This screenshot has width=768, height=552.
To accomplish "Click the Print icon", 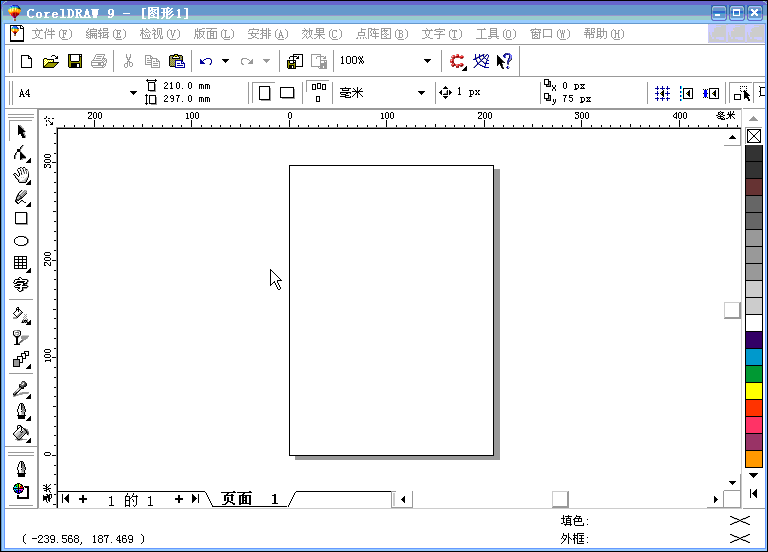I will [x=99, y=61].
